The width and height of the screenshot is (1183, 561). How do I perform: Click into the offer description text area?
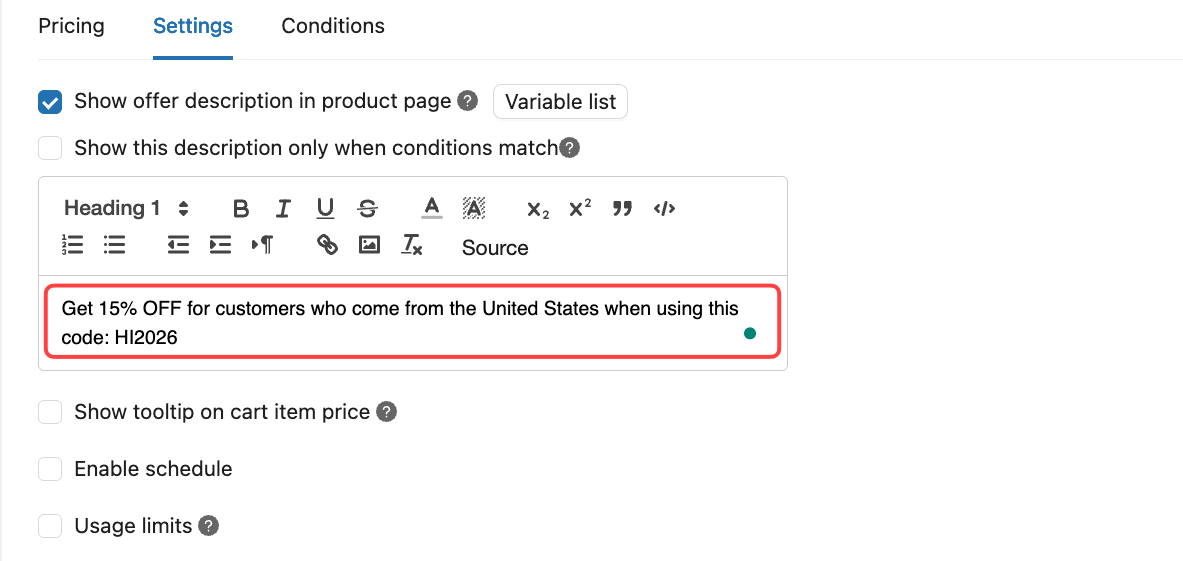[x=400, y=322]
